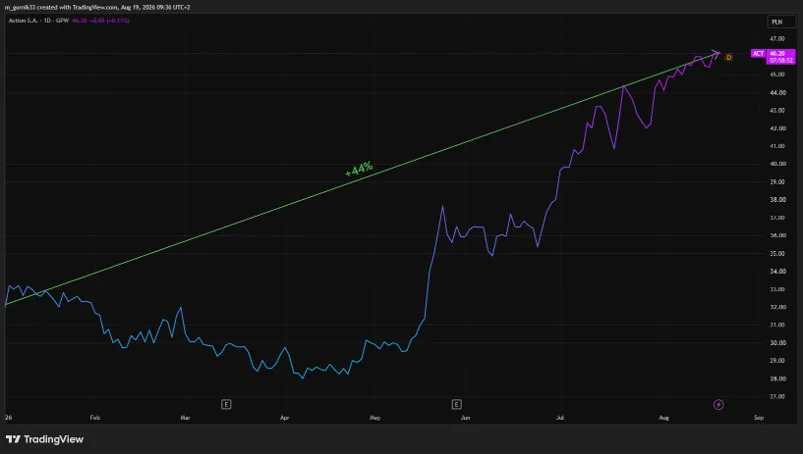Click the 45.00 price axis label

[777, 74]
